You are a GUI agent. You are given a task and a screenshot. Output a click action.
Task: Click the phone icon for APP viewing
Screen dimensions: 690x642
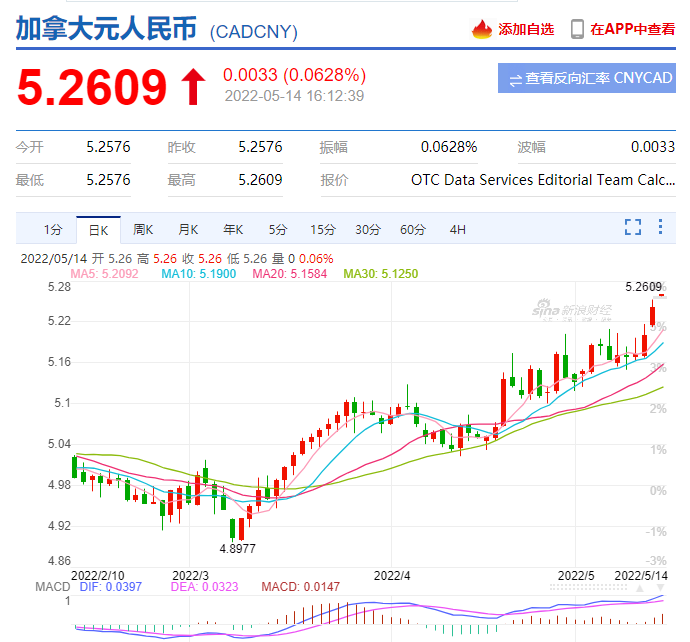[x=577, y=29]
